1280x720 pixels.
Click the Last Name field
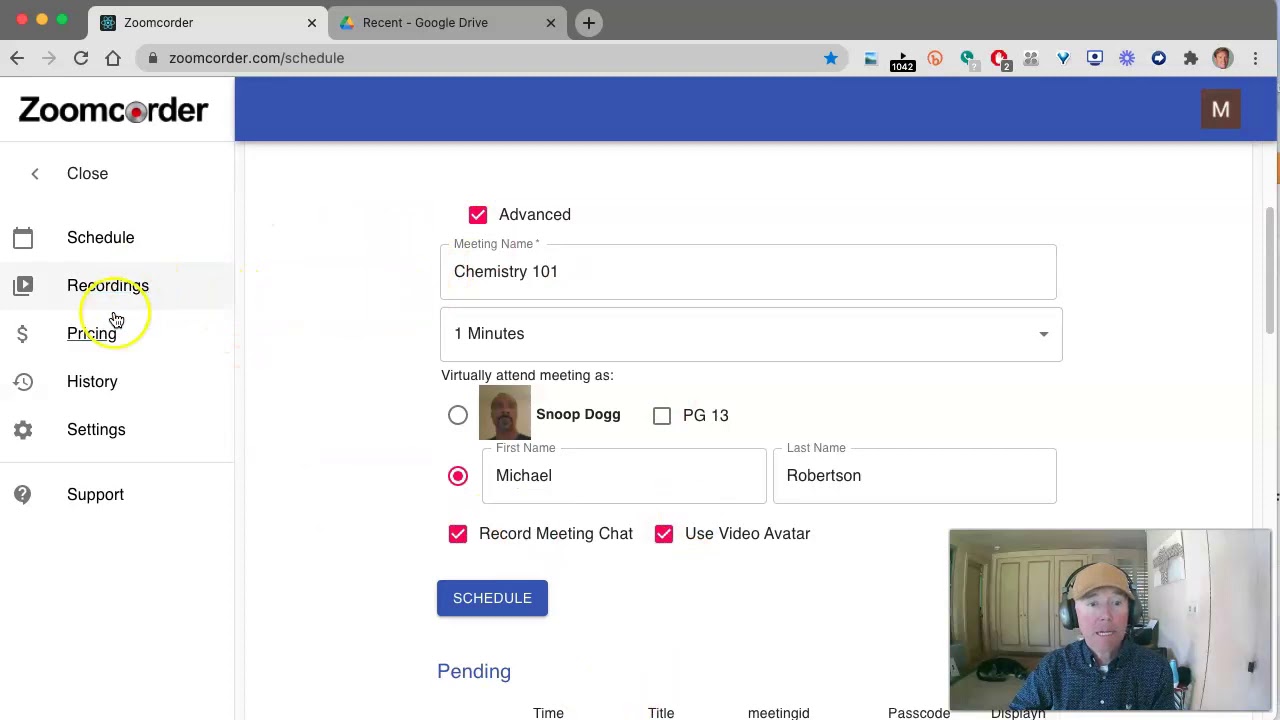pos(915,476)
